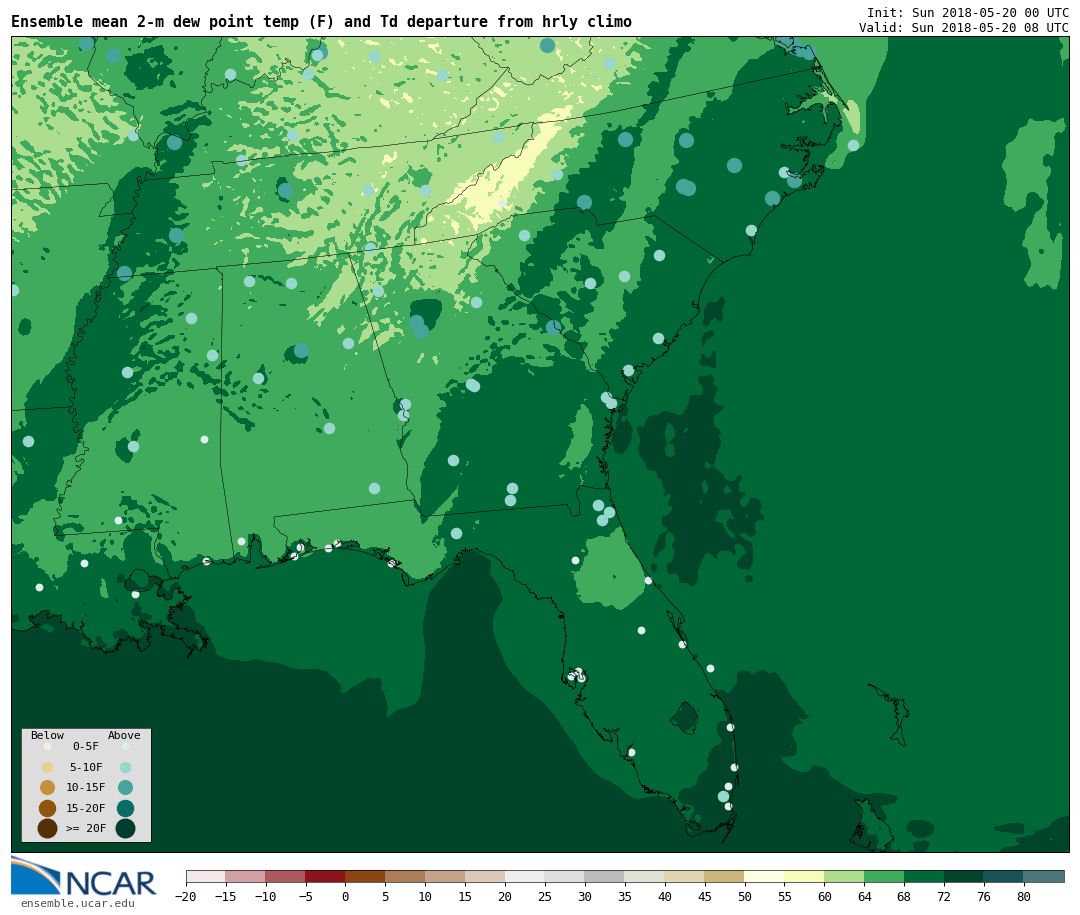Click the '64' colorbar tick label
The image size is (1080, 915).
(x=864, y=896)
